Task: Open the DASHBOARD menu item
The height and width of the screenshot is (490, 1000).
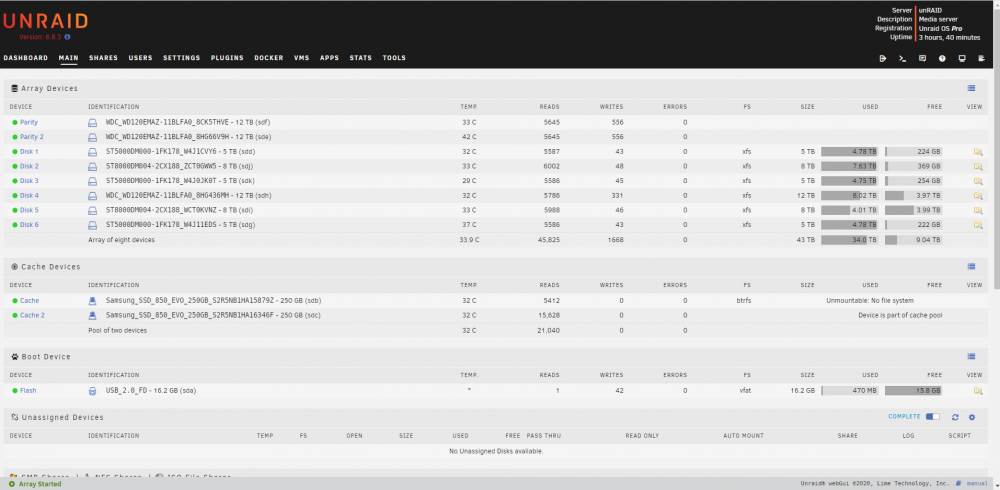Action: (x=26, y=58)
